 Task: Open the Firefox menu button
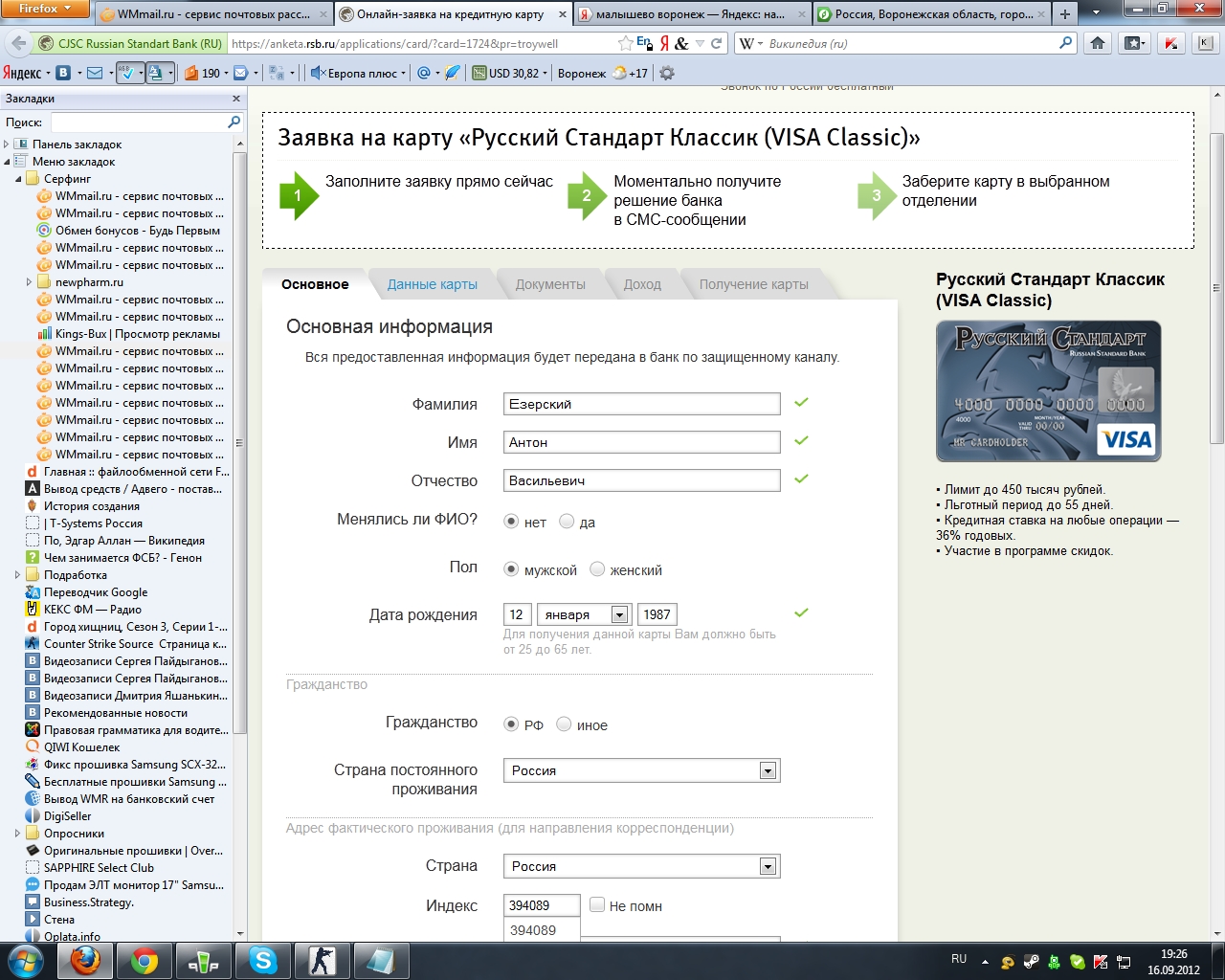[x=45, y=9]
